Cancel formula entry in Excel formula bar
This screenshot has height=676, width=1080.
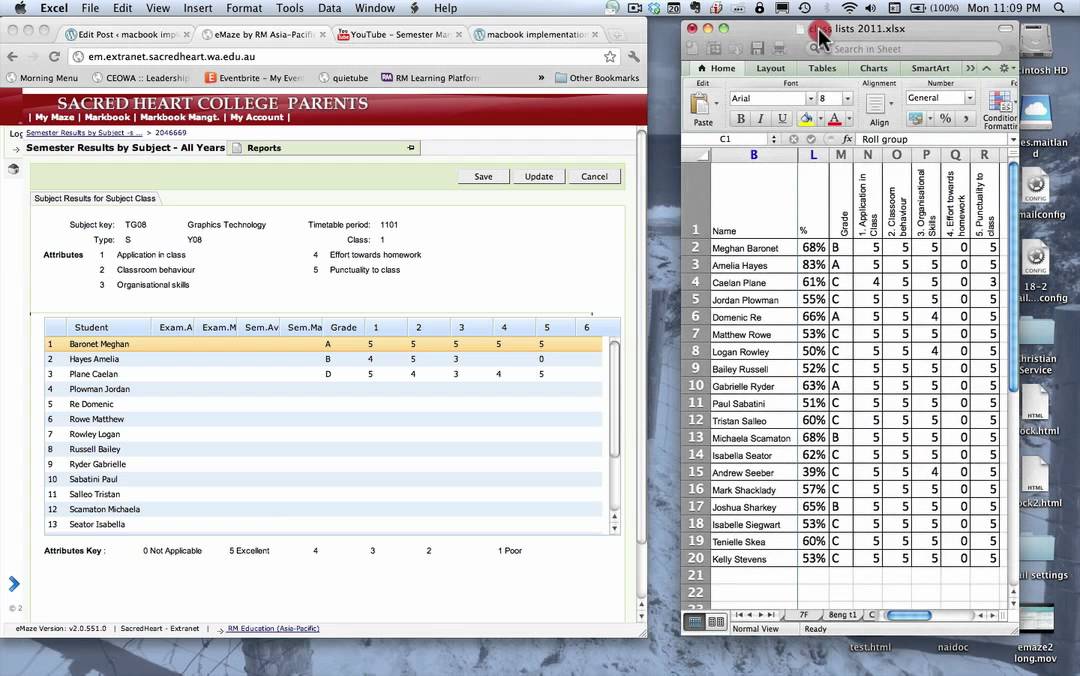click(794, 139)
